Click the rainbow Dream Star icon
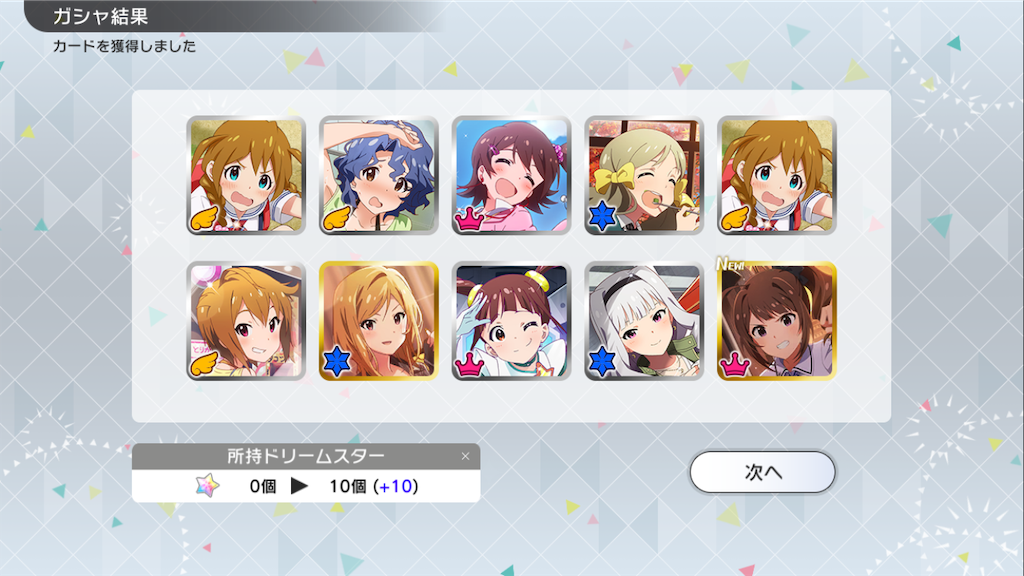1024x576 pixels. tap(207, 486)
